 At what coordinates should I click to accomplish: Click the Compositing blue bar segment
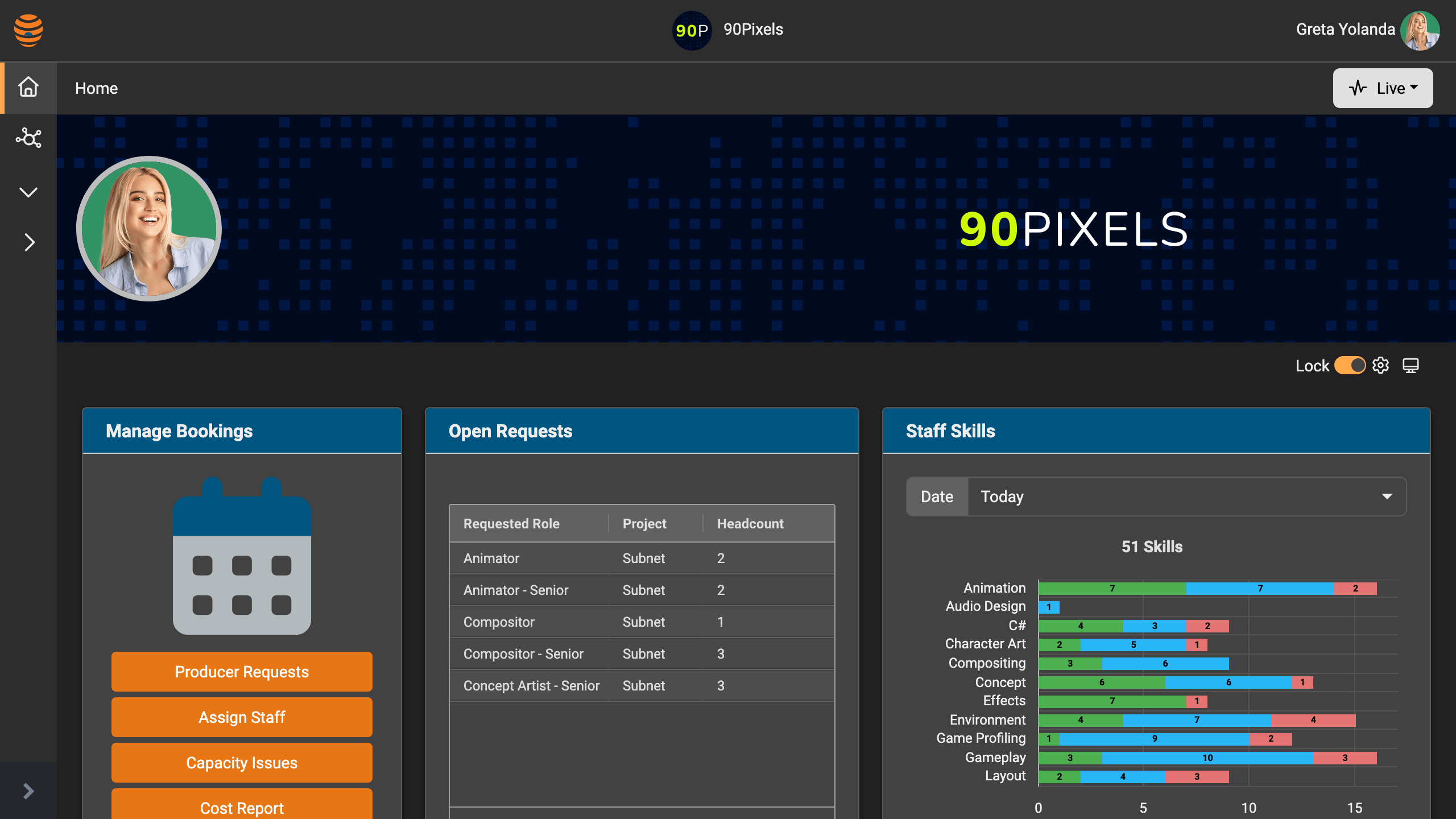pyautogui.click(x=1165, y=664)
